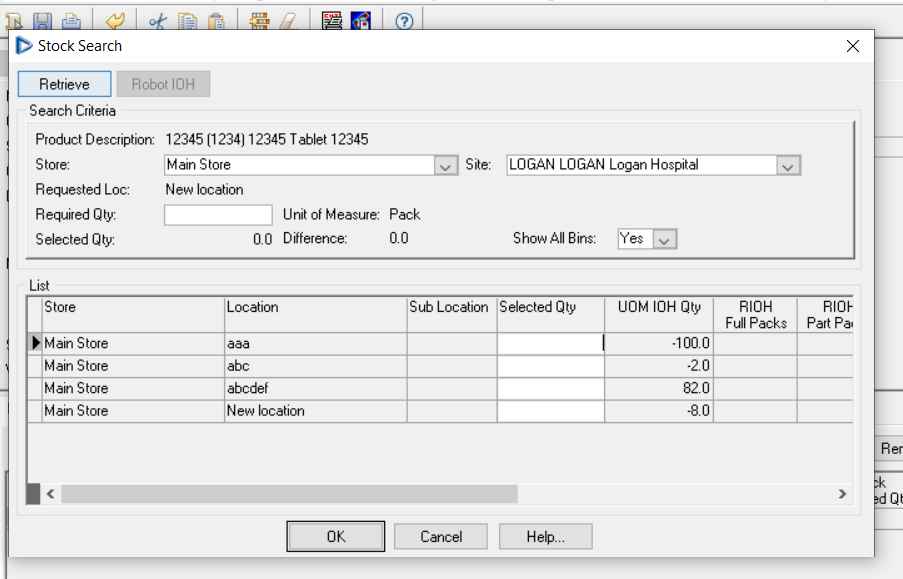Click the Copy pages toolbar icon
The width and height of the screenshot is (903, 579).
tap(186, 20)
